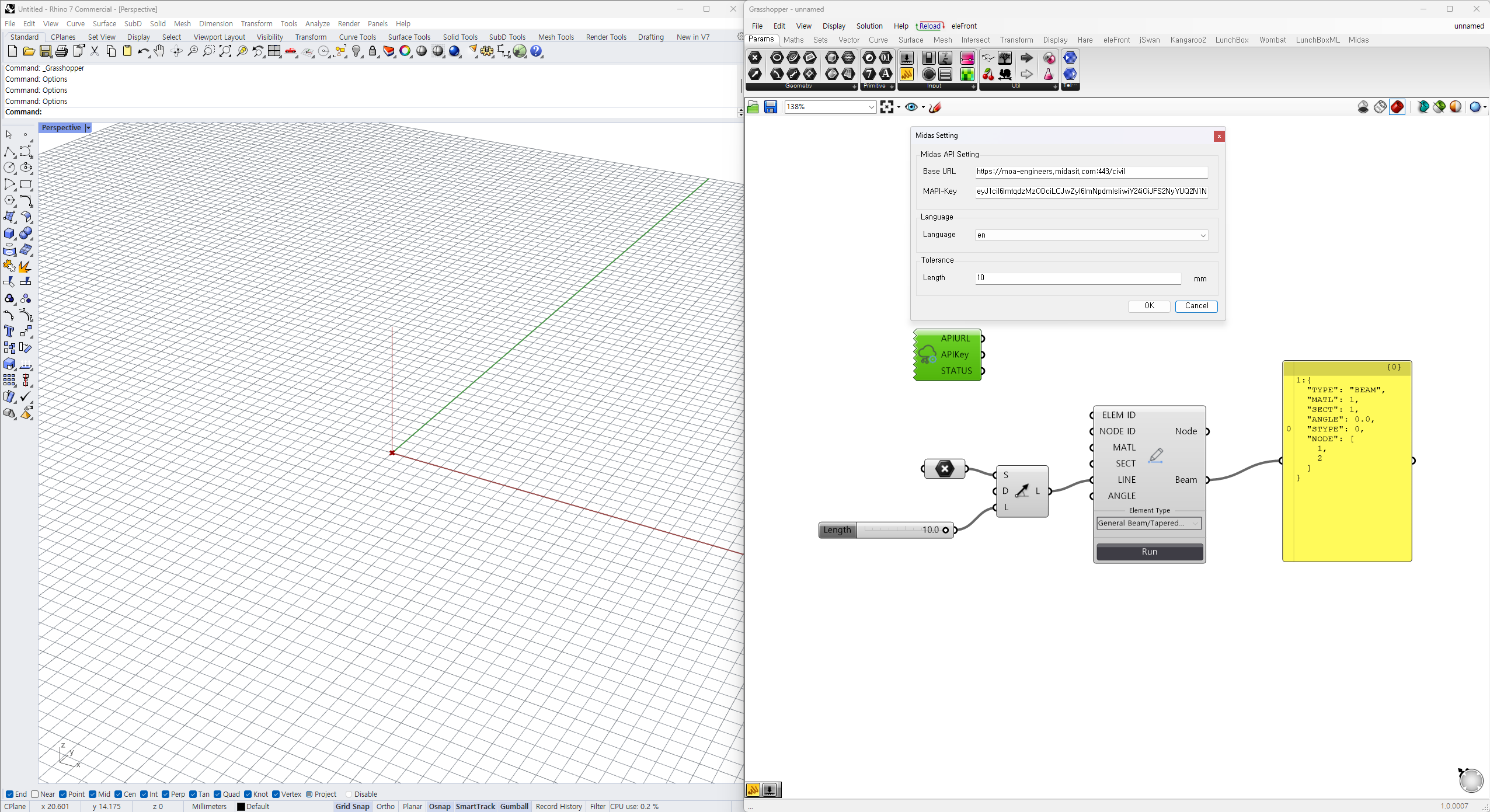Toggle Gumball in status bar

(514, 806)
